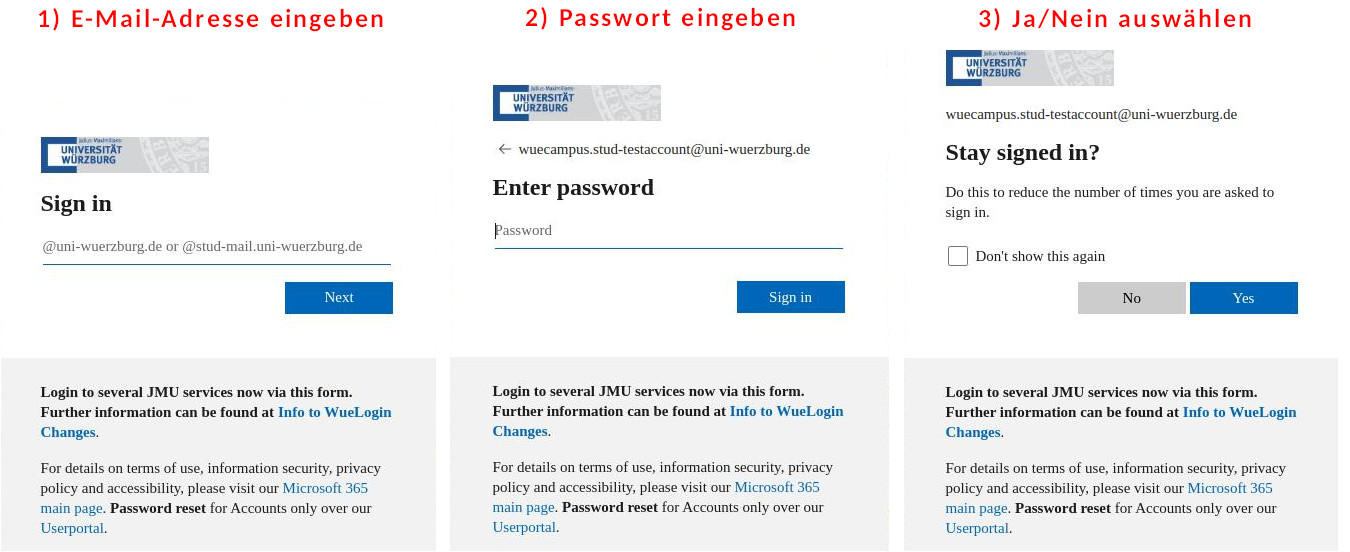Image resolution: width=1350 pixels, height=552 pixels.
Task: Click the back arrow beside the account email
Action: click(x=504, y=150)
